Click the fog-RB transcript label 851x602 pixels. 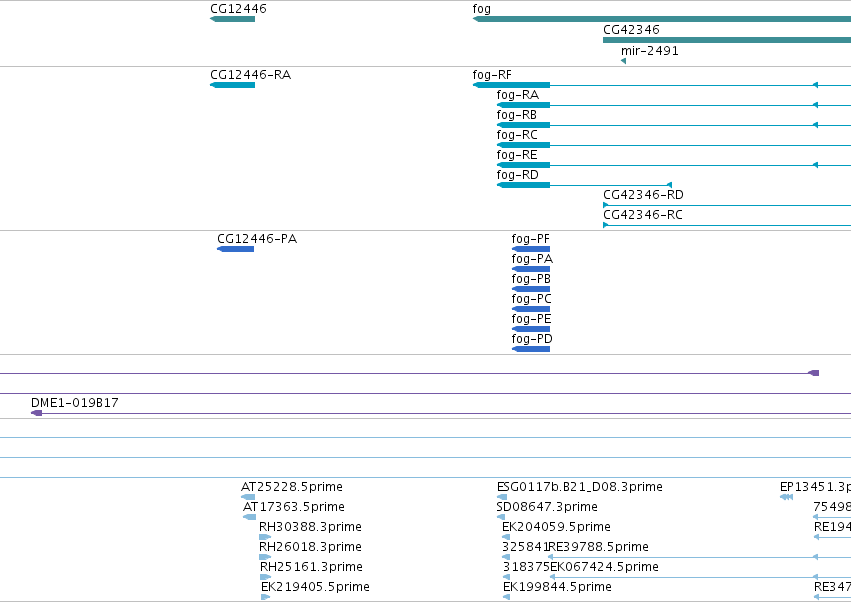pyautogui.click(x=517, y=115)
